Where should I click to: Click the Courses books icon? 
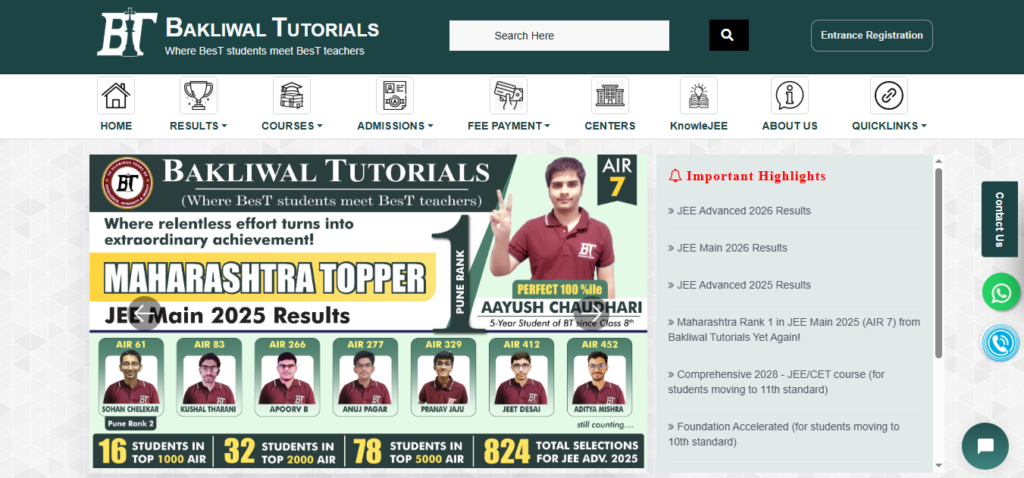(x=292, y=95)
